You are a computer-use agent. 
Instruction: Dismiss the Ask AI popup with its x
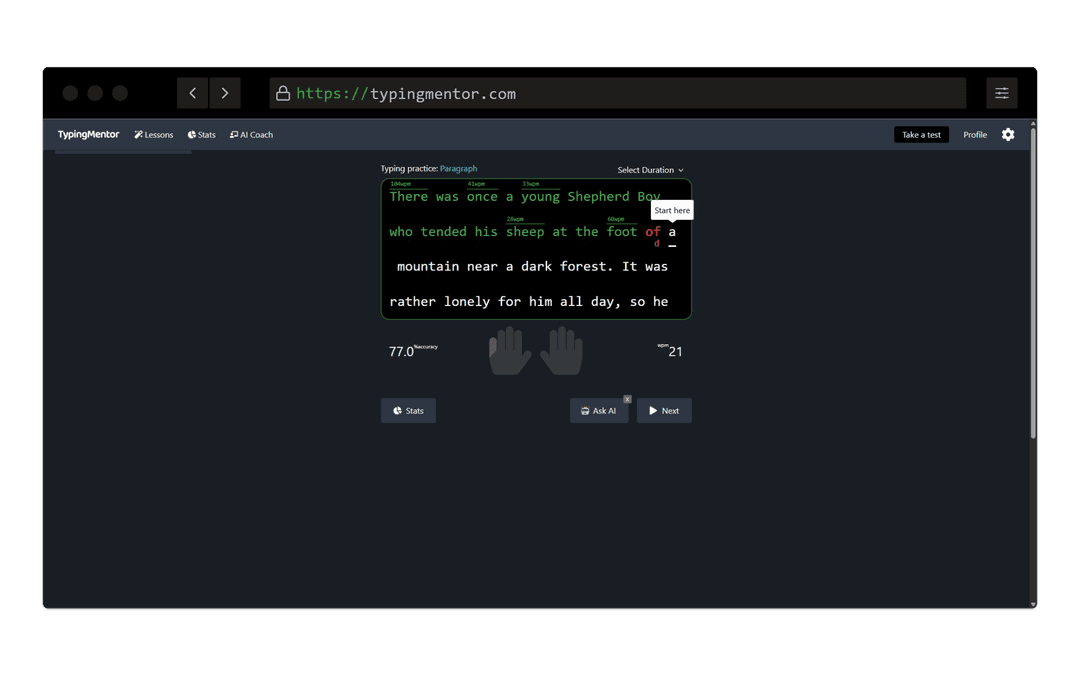[x=627, y=399]
